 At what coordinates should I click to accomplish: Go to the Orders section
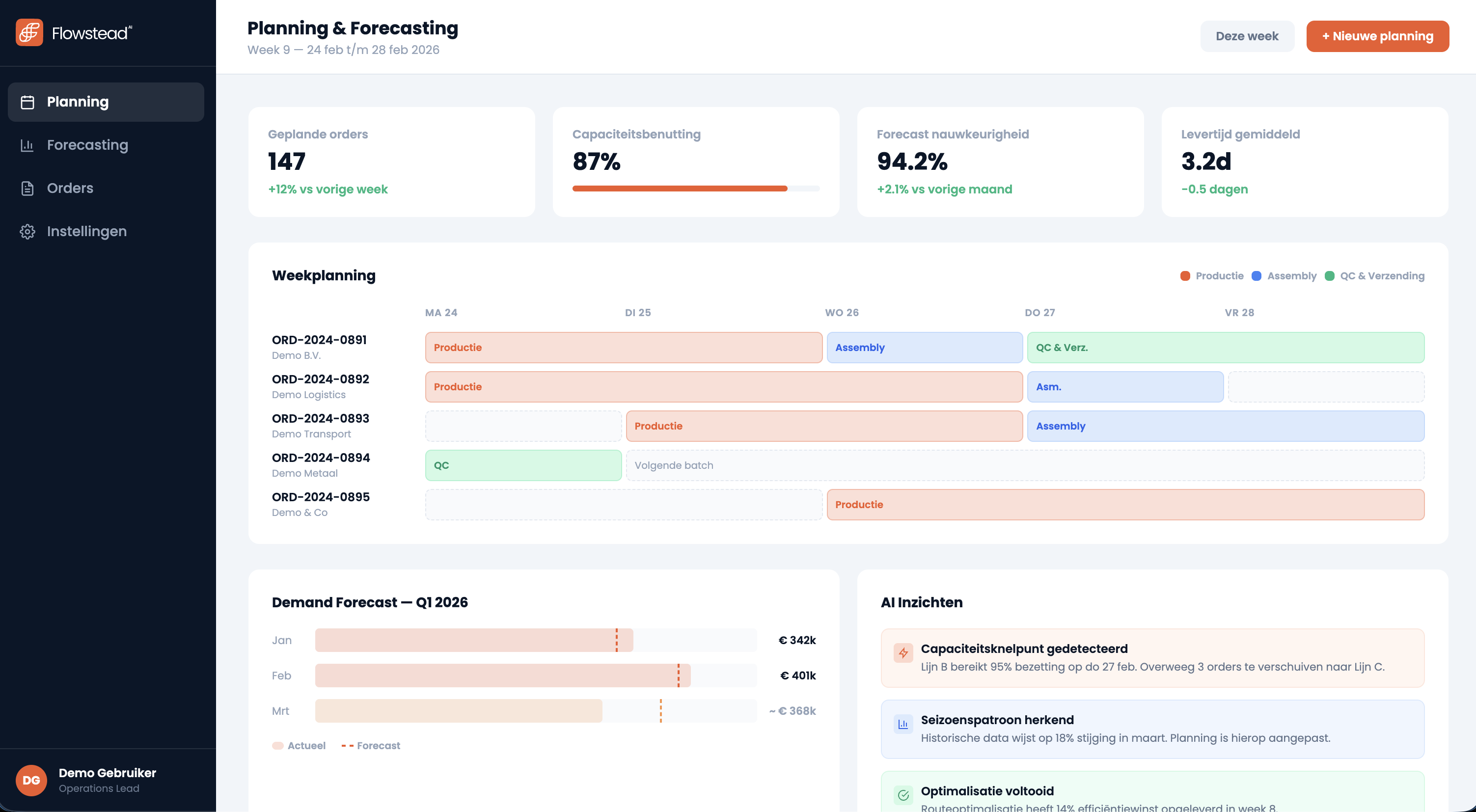click(70, 189)
